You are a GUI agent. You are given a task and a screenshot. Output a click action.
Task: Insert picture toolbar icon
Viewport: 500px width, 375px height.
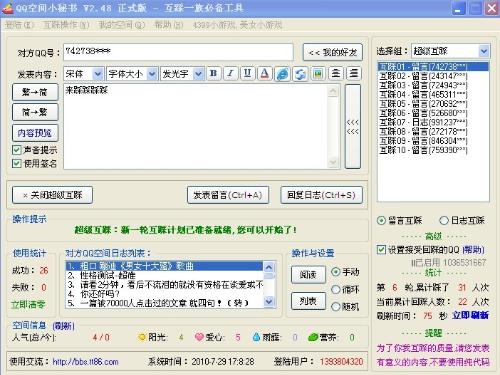click(318, 73)
